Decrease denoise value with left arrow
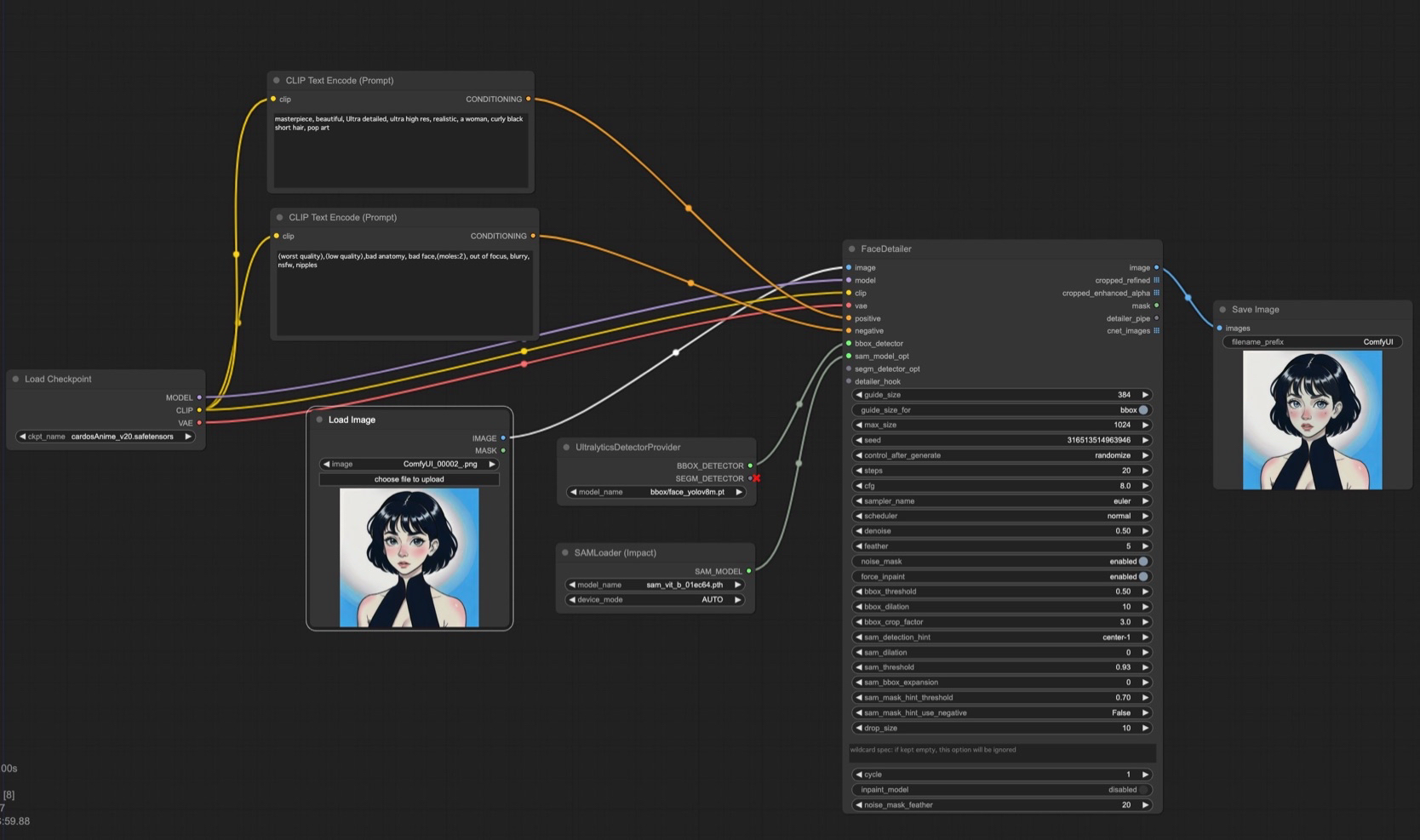 click(x=858, y=531)
